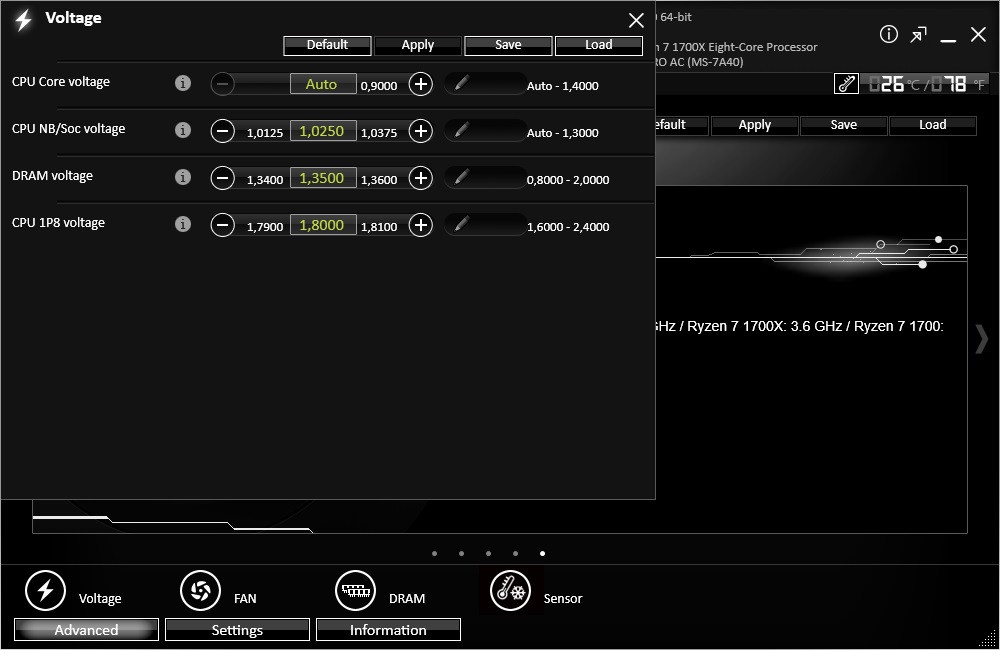This screenshot has height=650, width=1000.
Task: Select the 1,3500 DRAM voltage value field
Action: [x=322, y=178]
